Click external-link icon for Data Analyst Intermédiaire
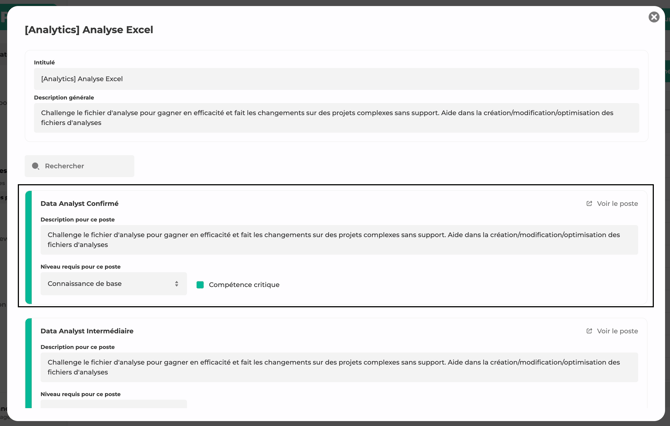The width and height of the screenshot is (670, 426). click(589, 331)
